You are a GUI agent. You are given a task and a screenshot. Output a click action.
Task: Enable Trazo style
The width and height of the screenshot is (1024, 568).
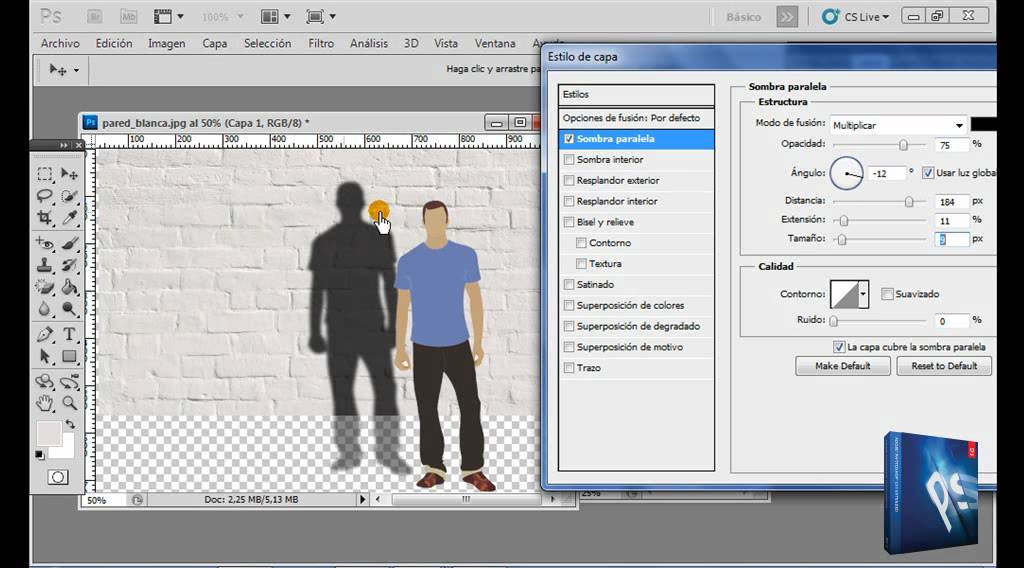coord(569,368)
